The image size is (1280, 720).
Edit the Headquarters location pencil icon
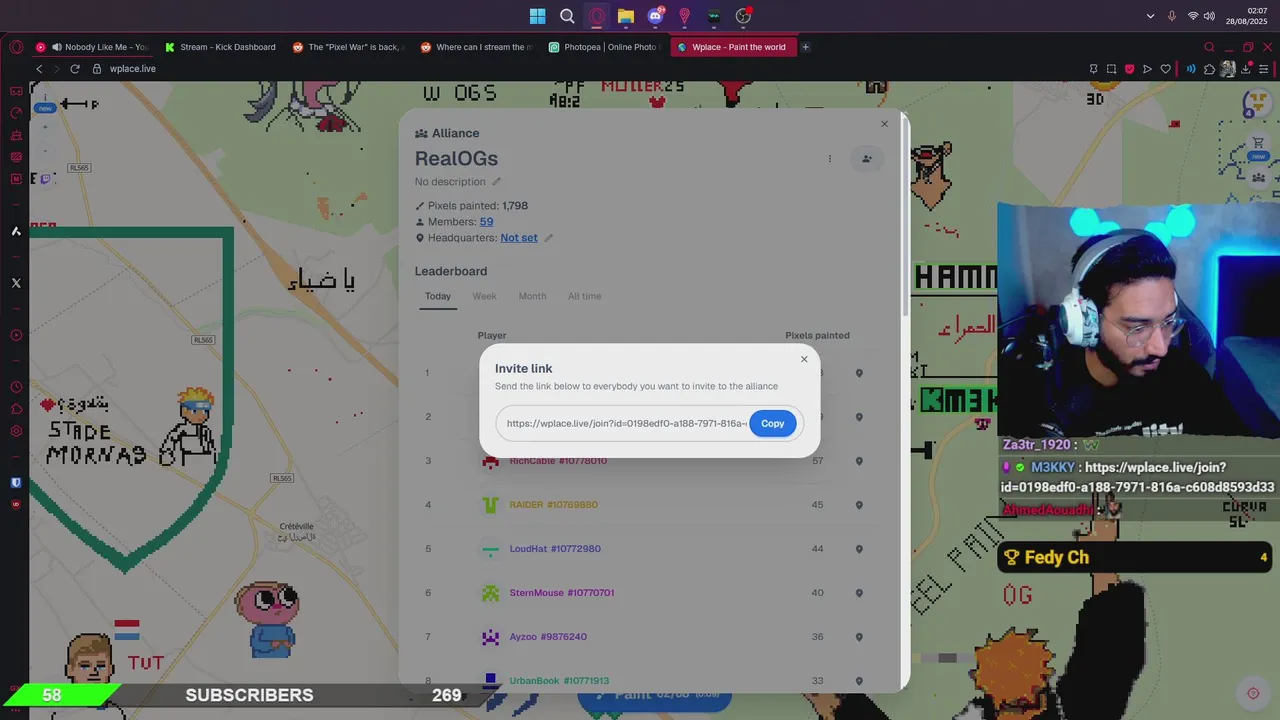tap(548, 238)
